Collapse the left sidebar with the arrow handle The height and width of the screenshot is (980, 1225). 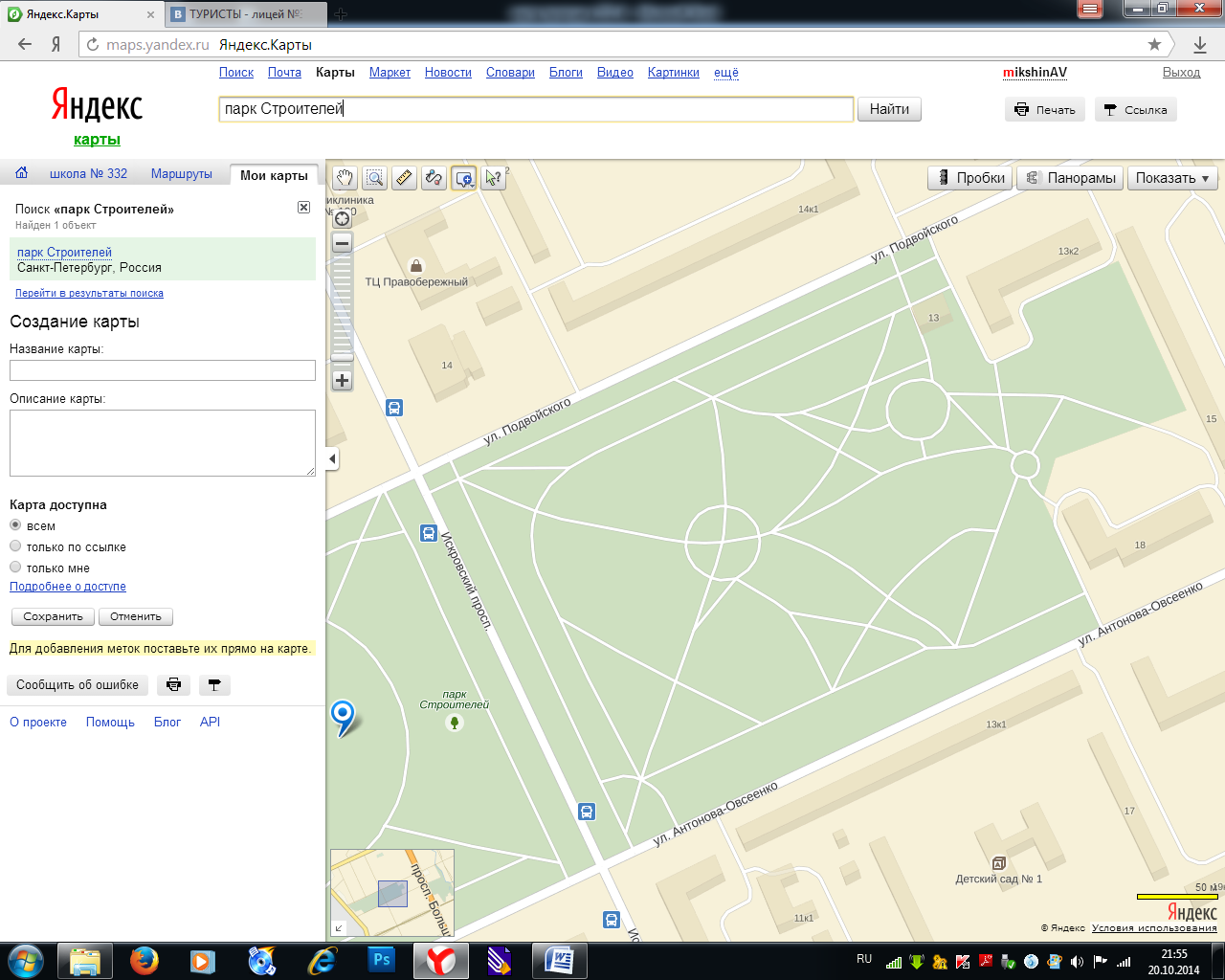point(332,459)
